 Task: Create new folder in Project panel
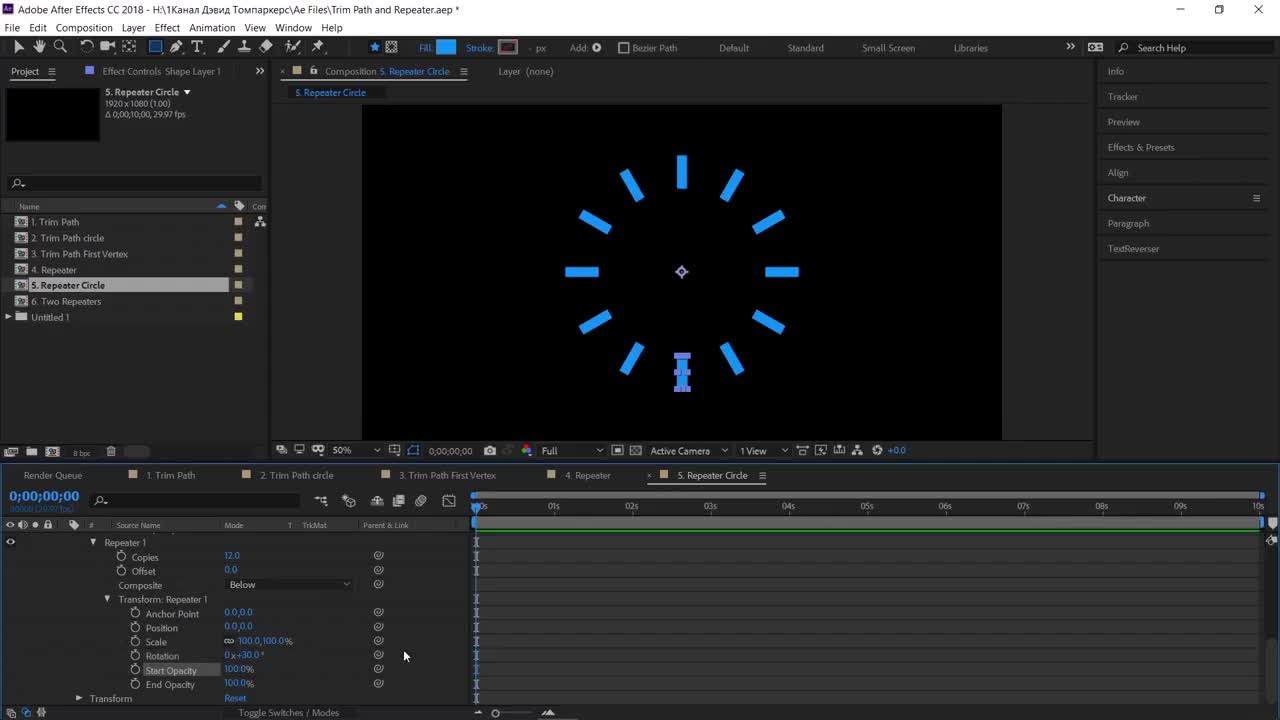[32, 452]
